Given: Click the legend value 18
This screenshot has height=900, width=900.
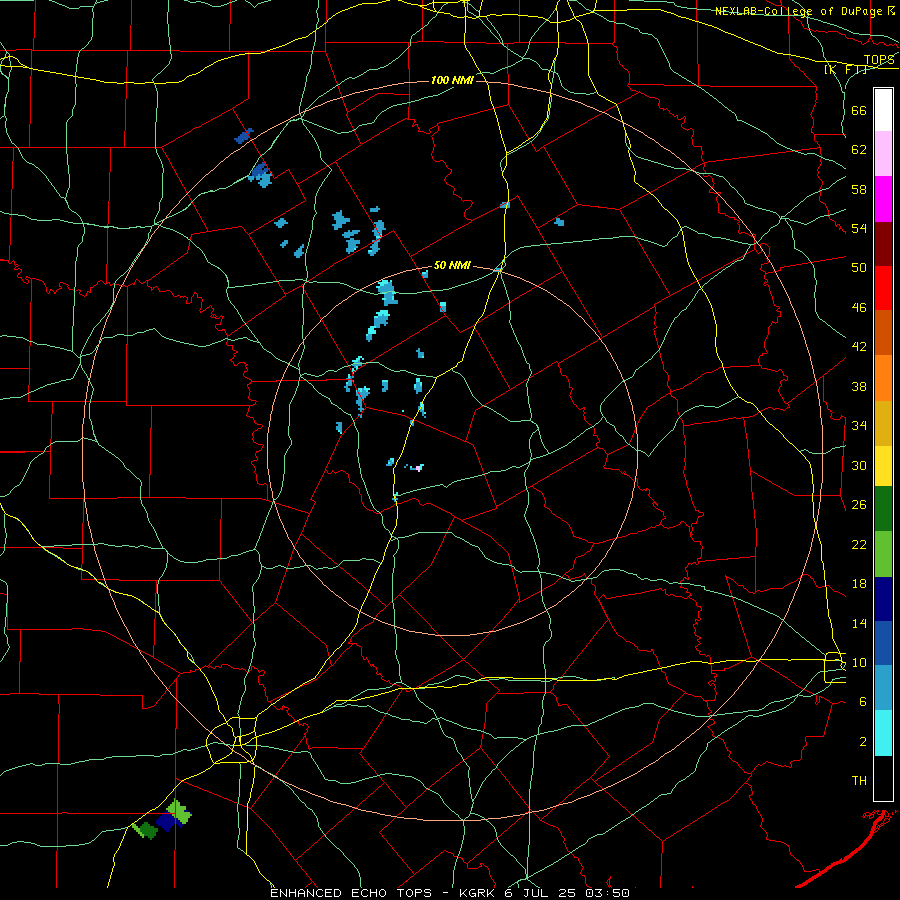Looking at the screenshot, I should (x=859, y=584).
